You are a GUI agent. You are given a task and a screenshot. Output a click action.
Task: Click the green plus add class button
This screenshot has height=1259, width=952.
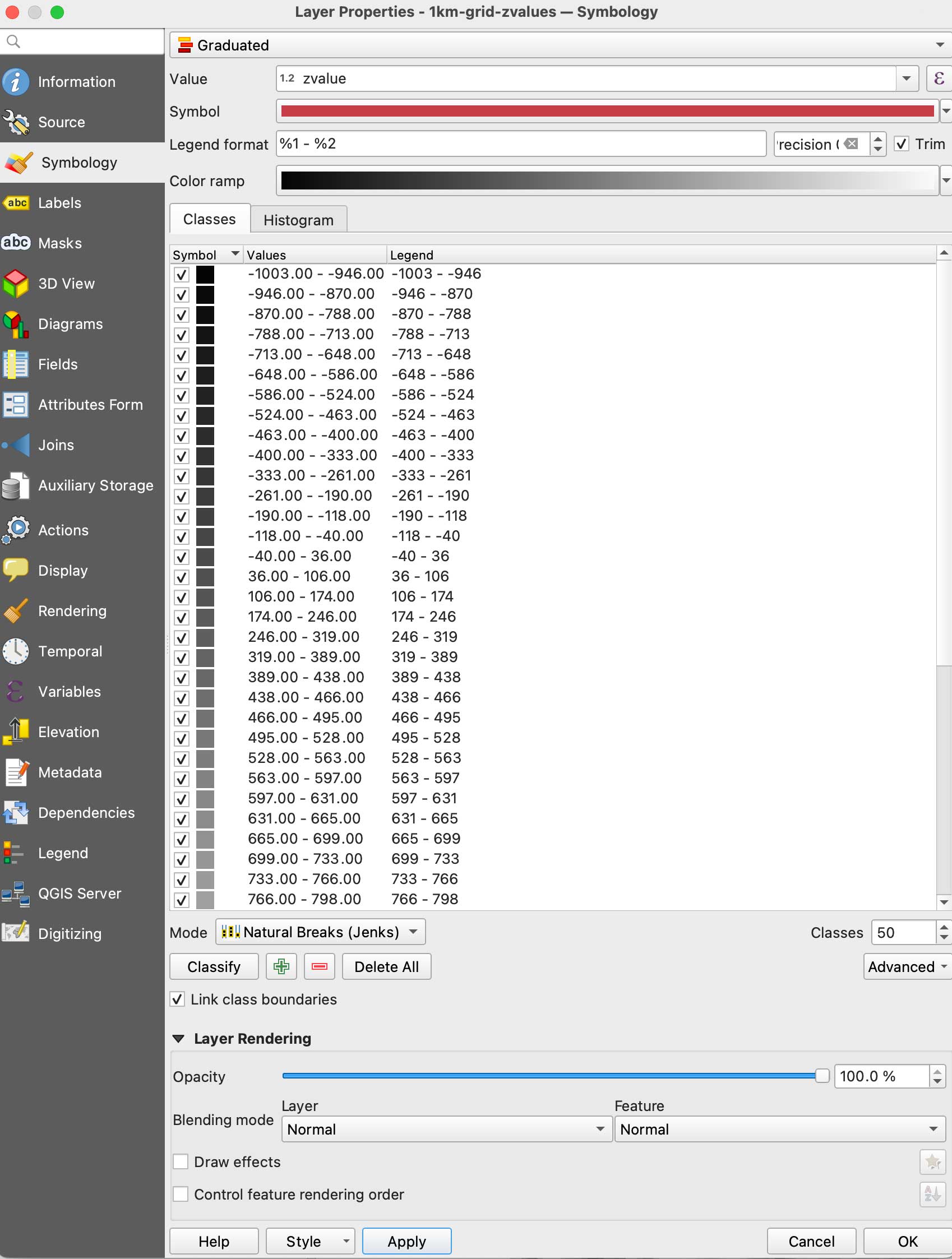(281, 966)
